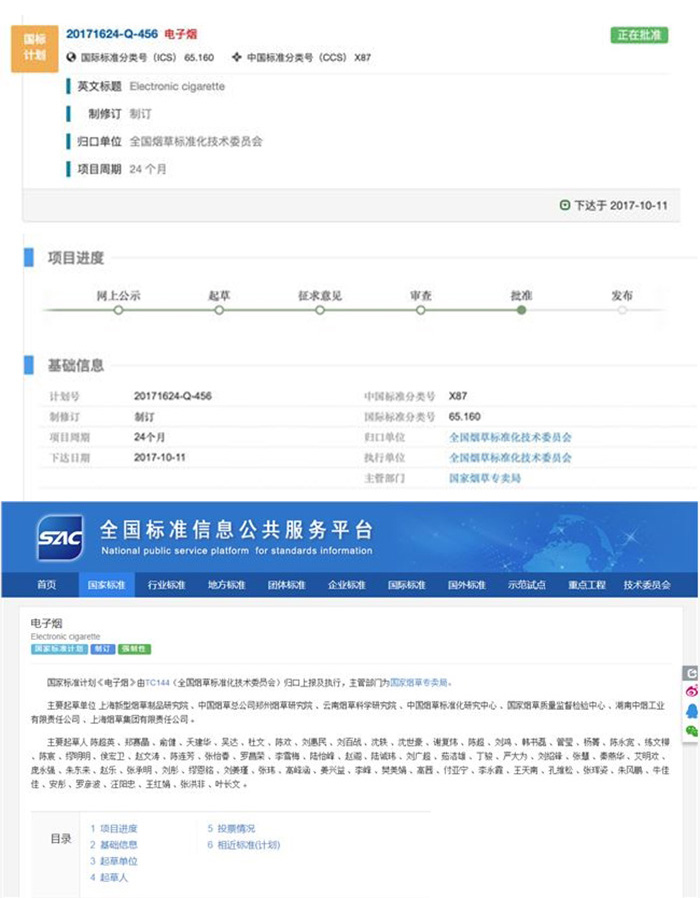This screenshot has width=700, height=898.
Task: Open 全国烟草标准化技术委员会 link in the 执行单位 row
Action: click(x=510, y=458)
